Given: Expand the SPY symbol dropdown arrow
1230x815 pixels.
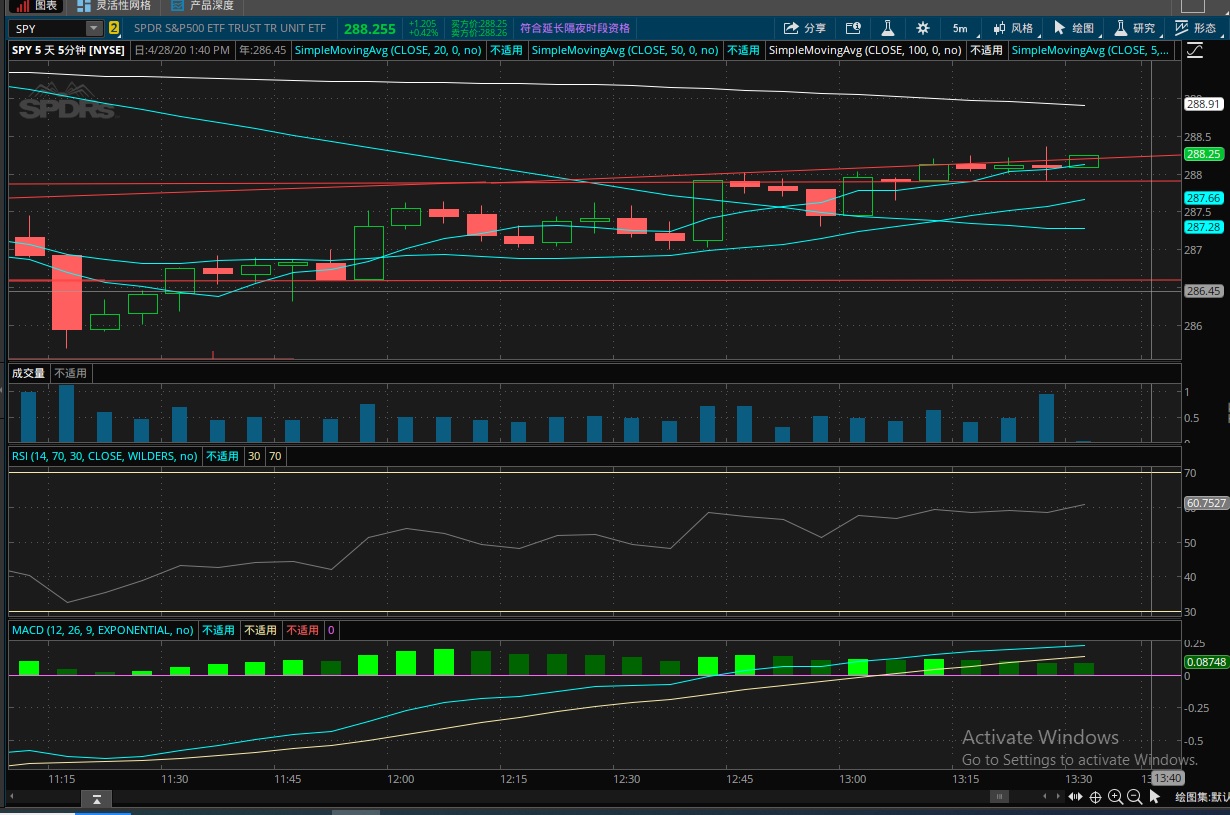Looking at the screenshot, I should coord(94,28).
